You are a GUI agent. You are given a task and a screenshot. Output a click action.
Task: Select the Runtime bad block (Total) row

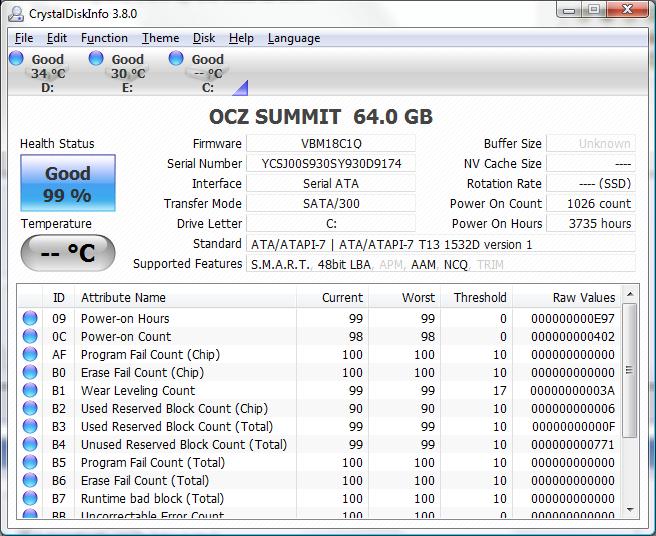320,498
